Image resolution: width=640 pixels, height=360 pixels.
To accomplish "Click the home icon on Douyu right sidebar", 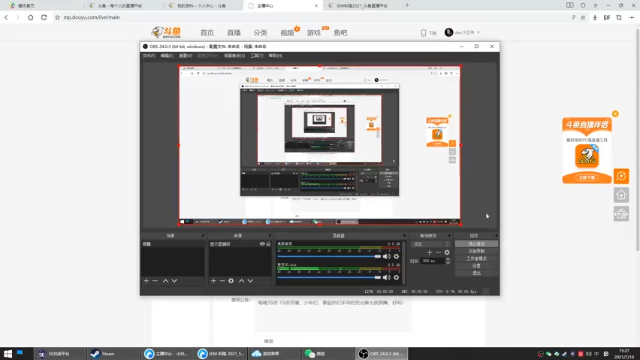I will click(x=621, y=195).
